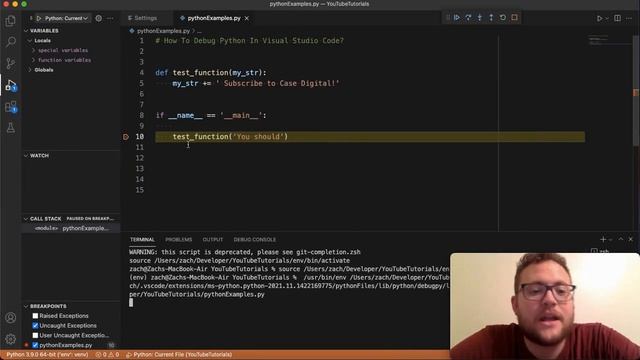Open the Python: Current launch configuration dropdown
Image resolution: width=640 pixels, height=360 pixels.
coord(67,18)
